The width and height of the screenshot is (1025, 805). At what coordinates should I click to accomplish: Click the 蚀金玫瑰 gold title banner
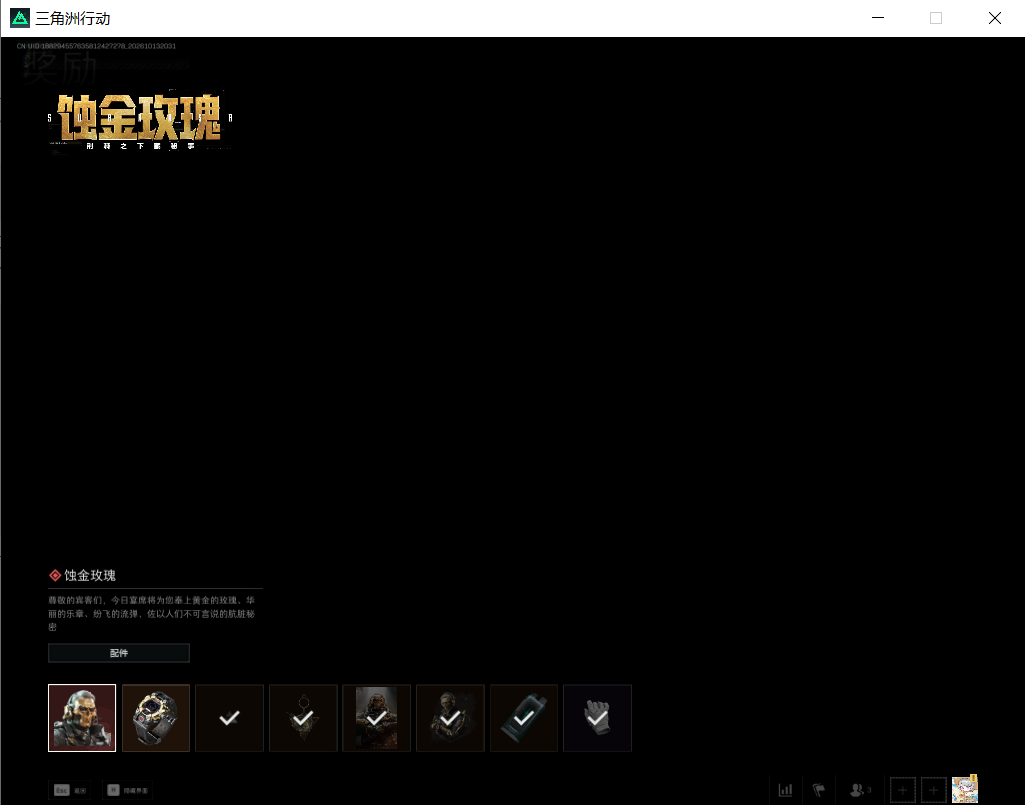(140, 120)
